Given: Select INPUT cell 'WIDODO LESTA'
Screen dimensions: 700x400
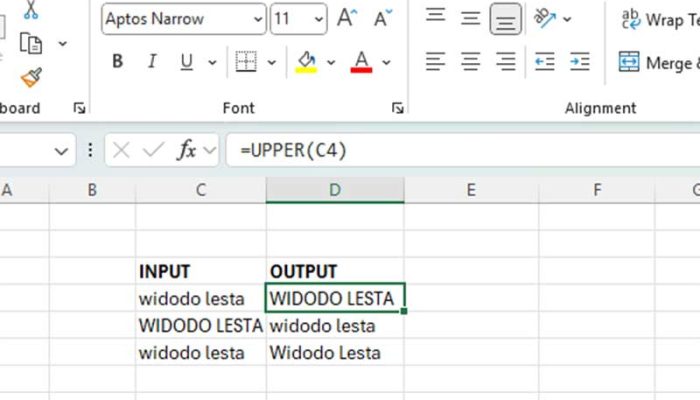Looking at the screenshot, I should pos(201,325).
